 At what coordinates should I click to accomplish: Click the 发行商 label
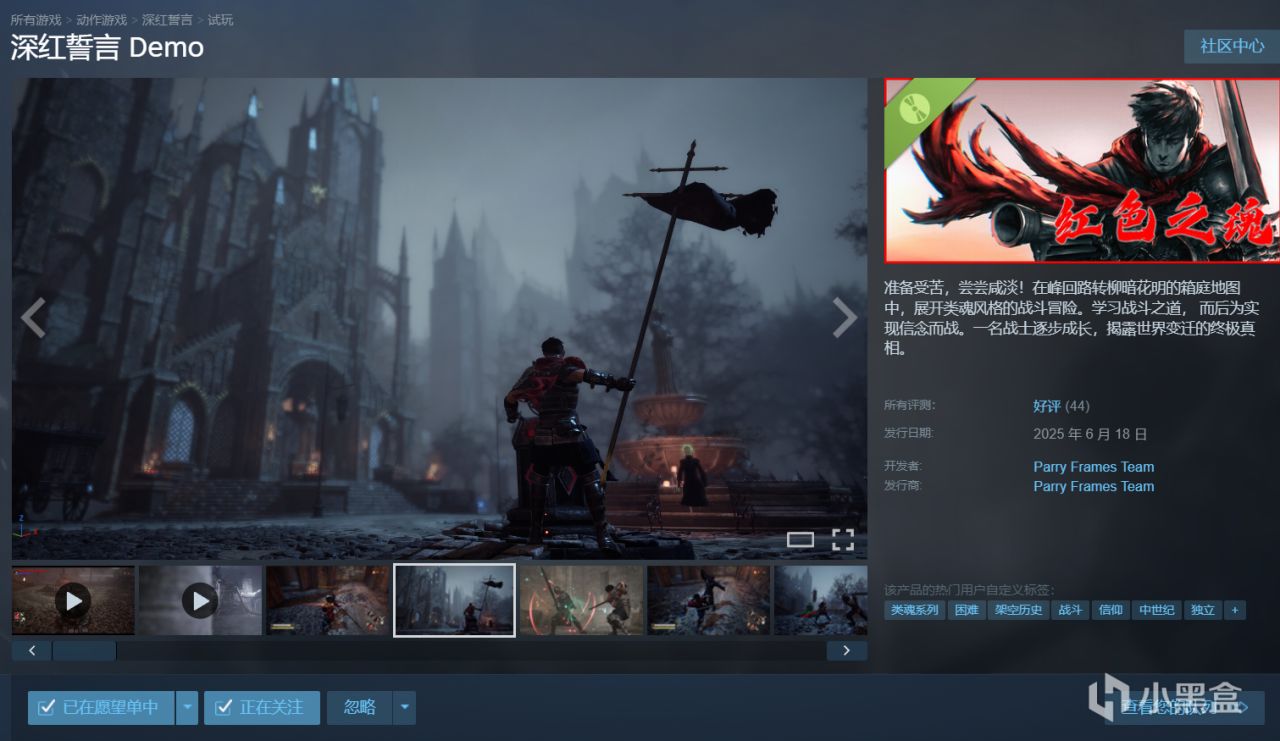tap(903, 485)
